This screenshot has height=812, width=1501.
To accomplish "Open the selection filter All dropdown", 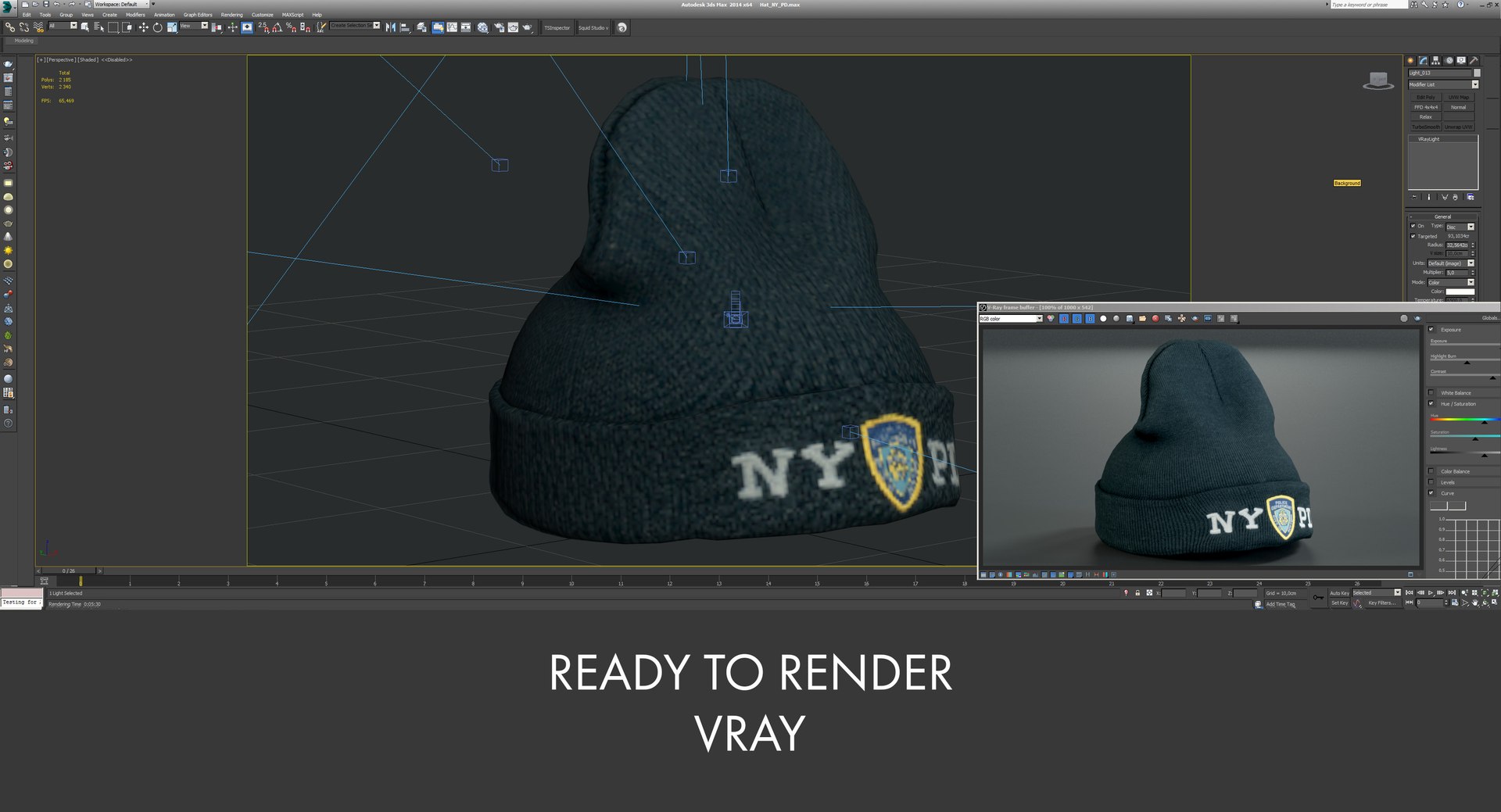I will (x=63, y=26).
